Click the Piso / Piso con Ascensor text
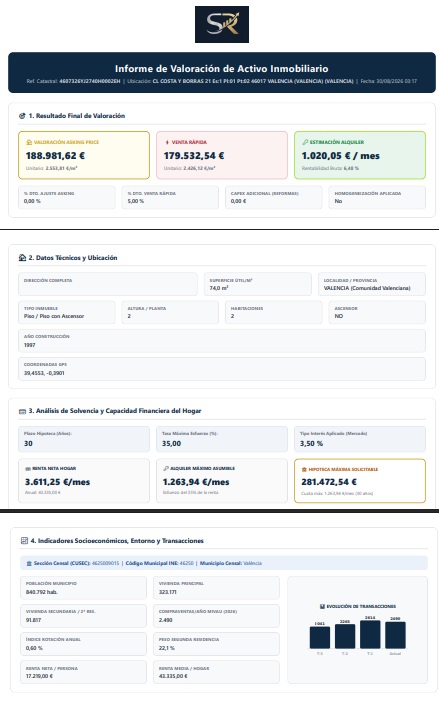This screenshot has height=703, width=439. [x=54, y=316]
